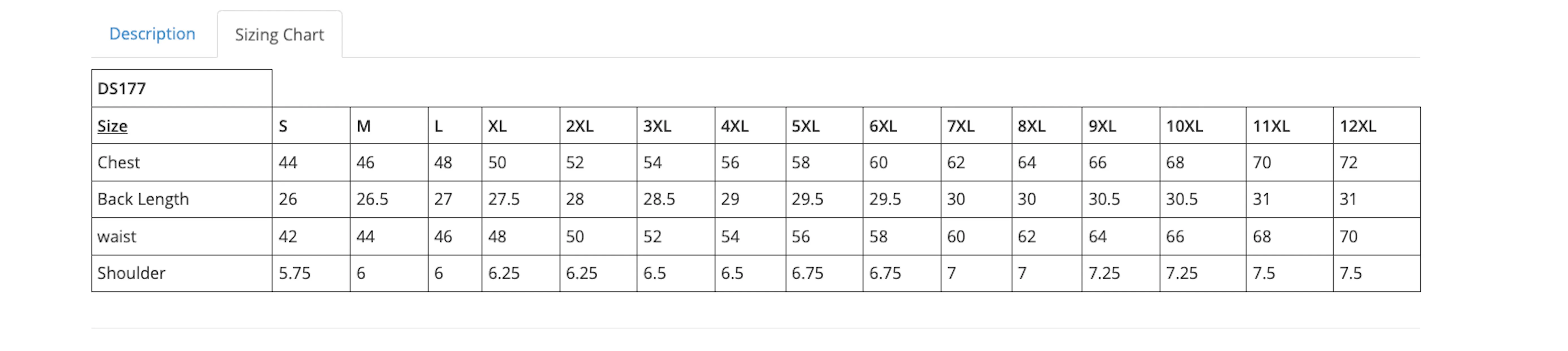1568x351 pixels.
Task: Click the 10XL column header
Action: pyautogui.click(x=1184, y=126)
